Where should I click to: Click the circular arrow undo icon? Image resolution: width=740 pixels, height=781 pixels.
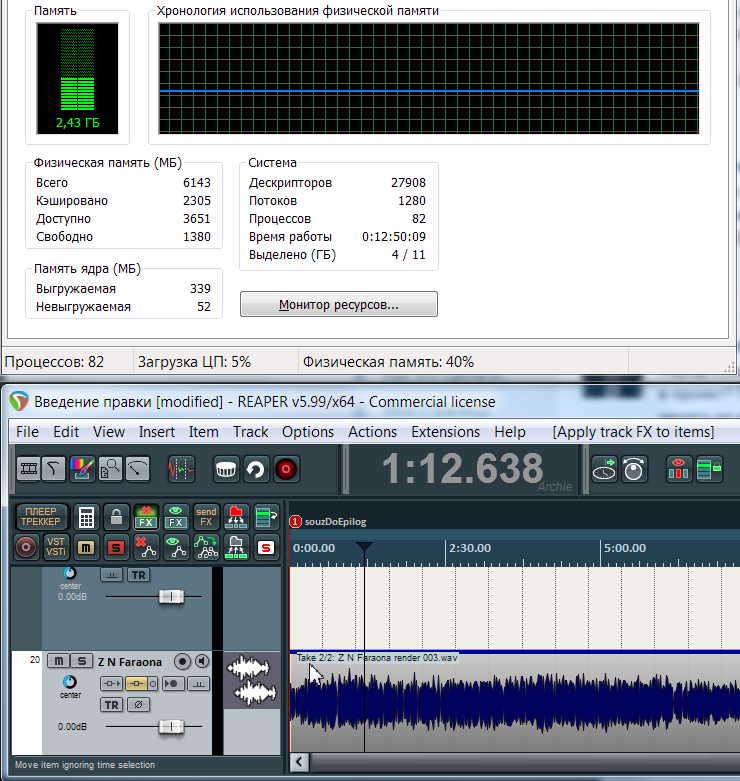[x=256, y=468]
